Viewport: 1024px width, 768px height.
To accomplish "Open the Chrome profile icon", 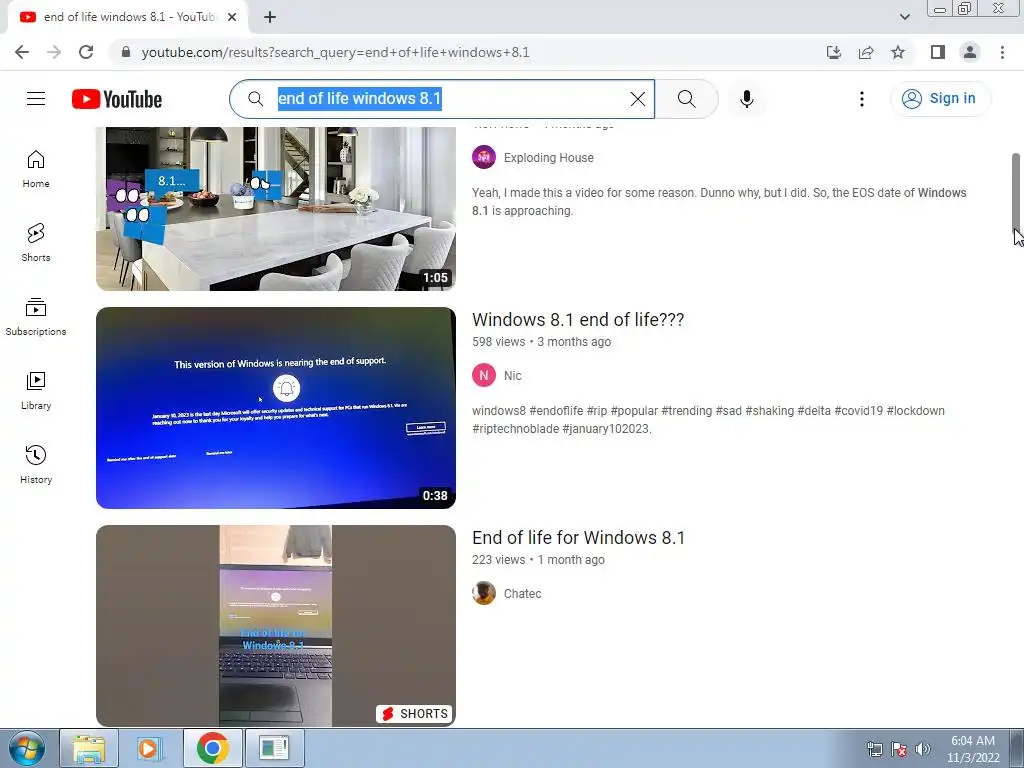I will pyautogui.click(x=970, y=52).
